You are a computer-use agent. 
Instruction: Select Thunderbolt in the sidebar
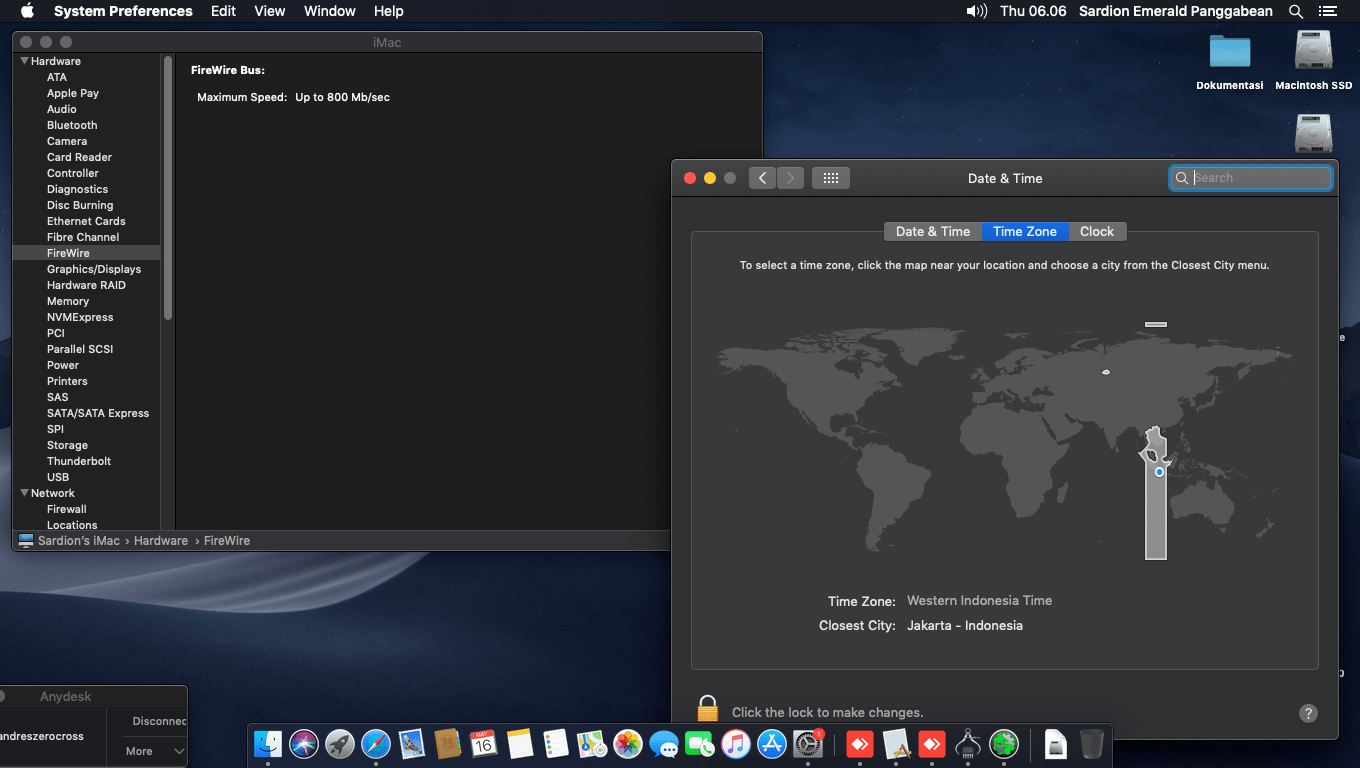pos(79,461)
